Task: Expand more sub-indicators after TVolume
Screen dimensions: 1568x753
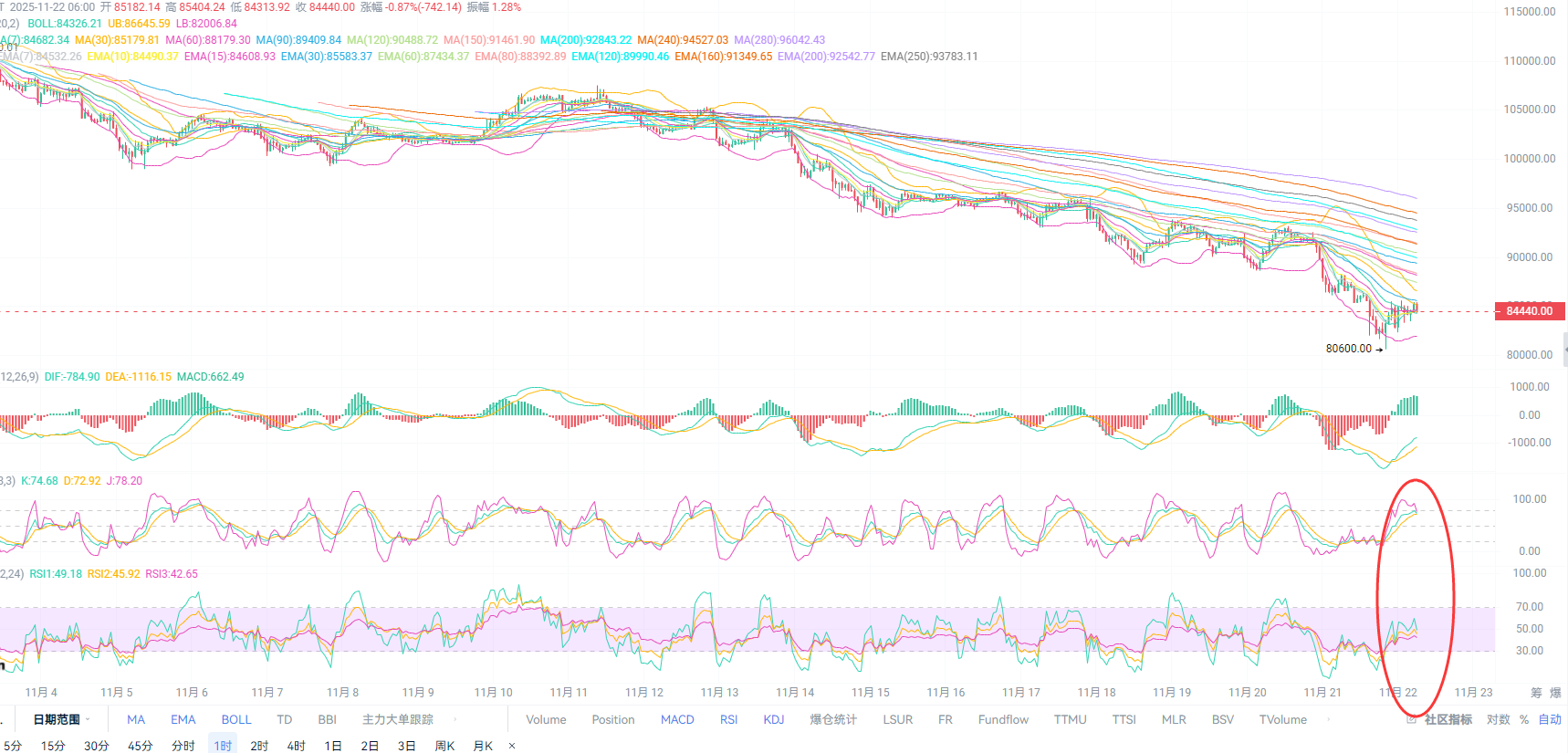Action: click(x=1329, y=719)
